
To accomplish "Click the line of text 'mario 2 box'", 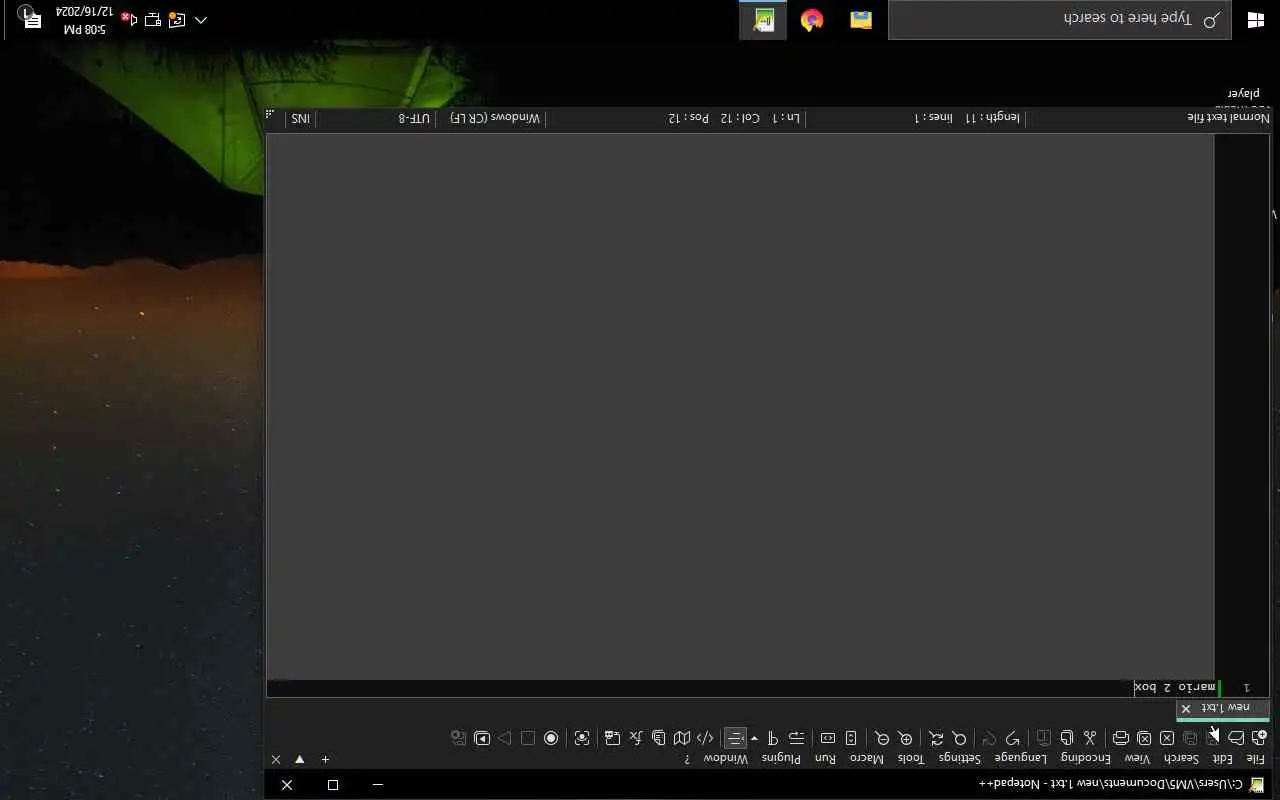I will 1175,687.
